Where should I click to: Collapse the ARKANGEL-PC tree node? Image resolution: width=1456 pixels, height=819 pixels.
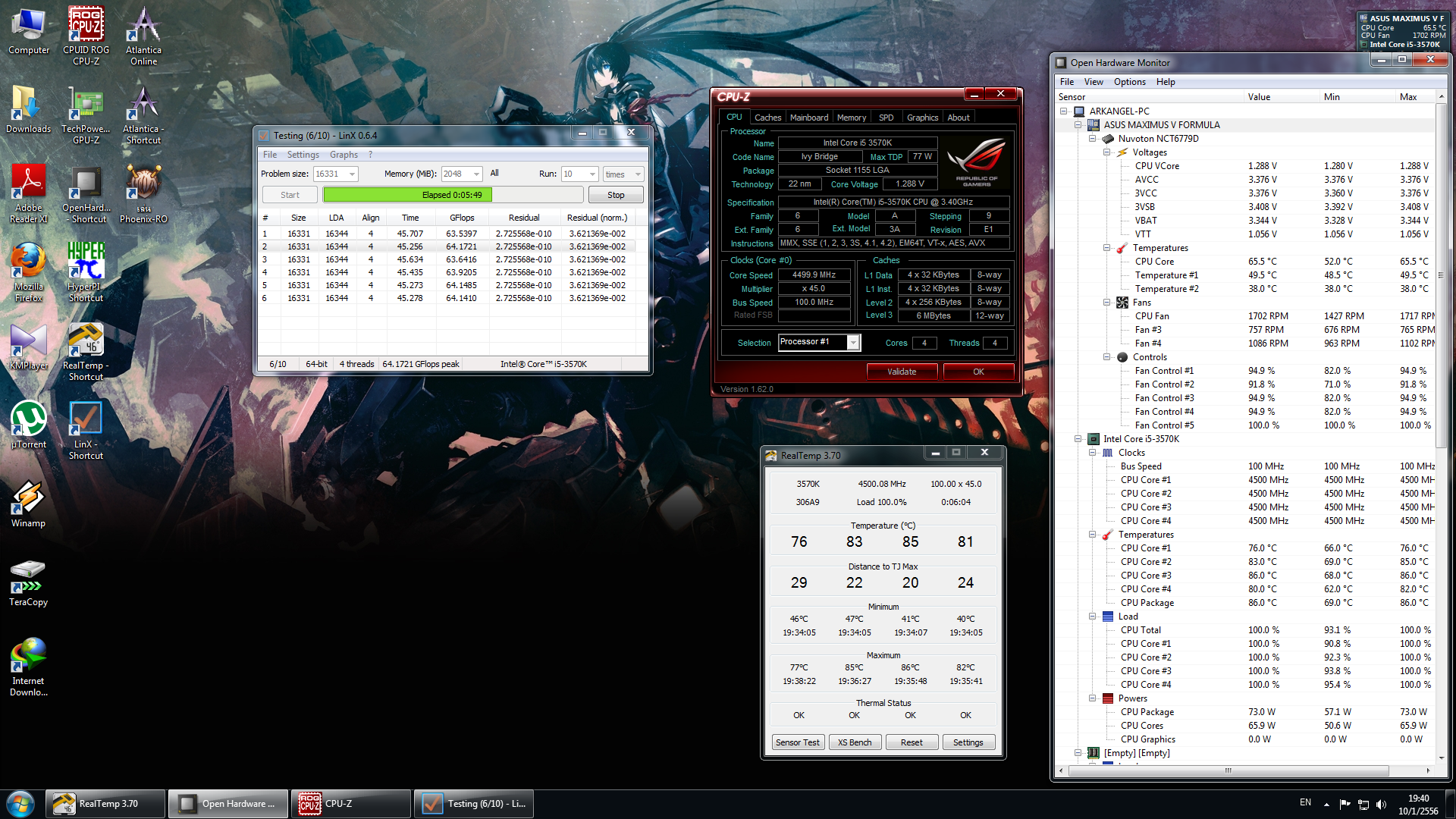click(1064, 111)
